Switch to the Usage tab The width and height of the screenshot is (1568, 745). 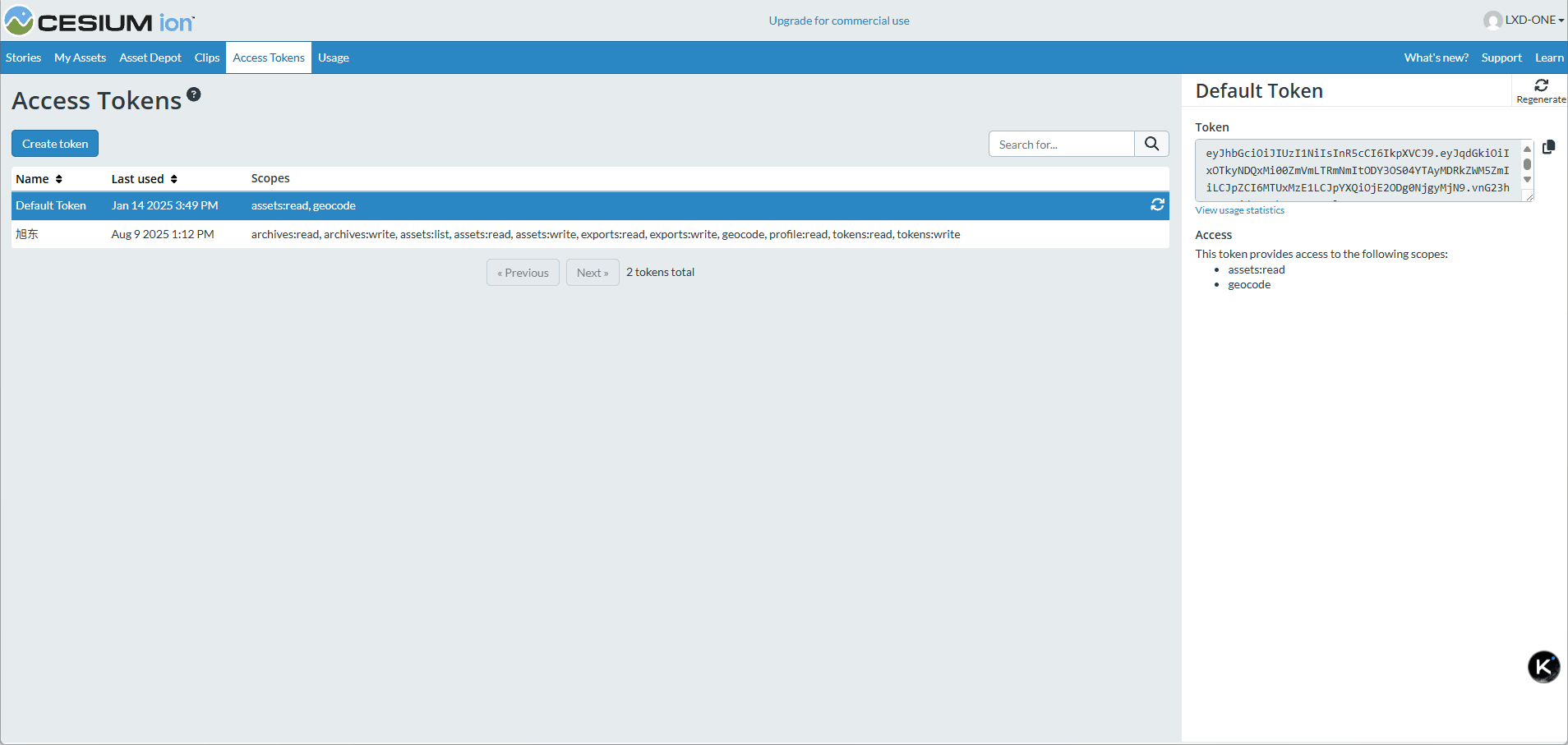[333, 57]
